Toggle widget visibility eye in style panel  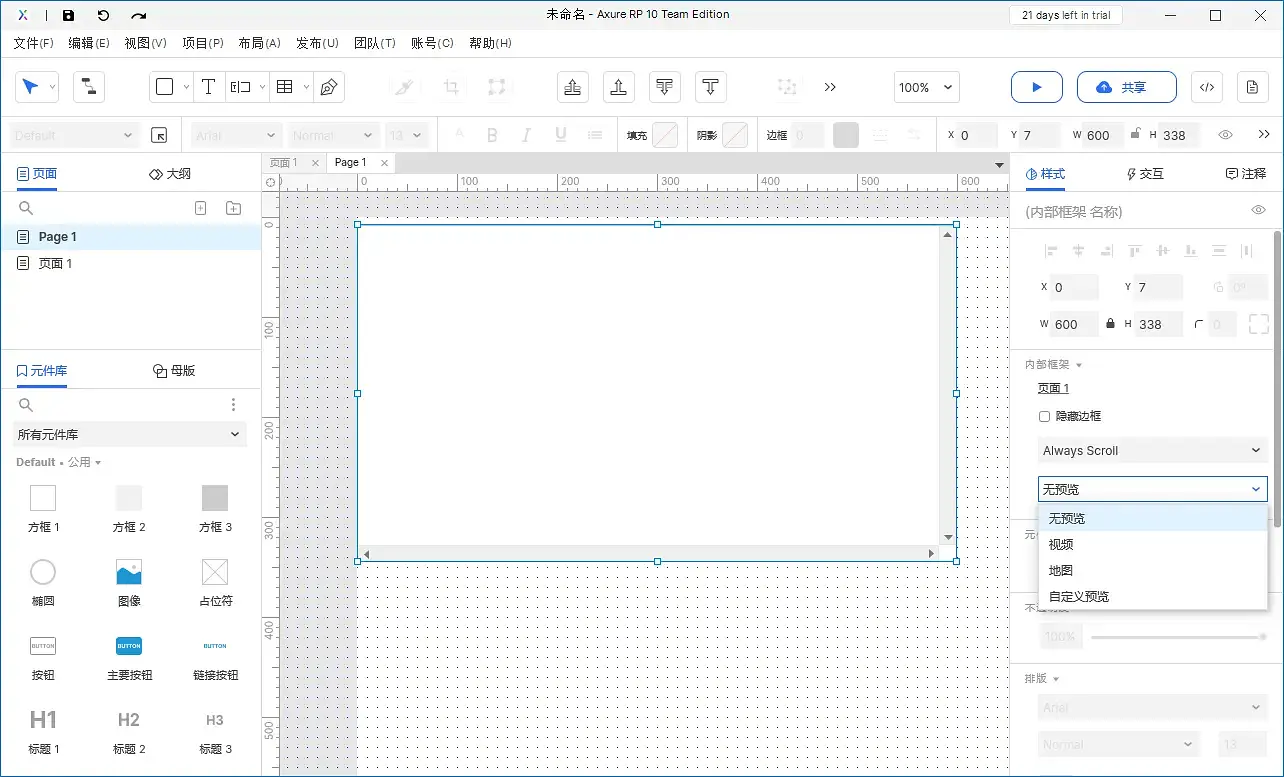pos(1258,211)
